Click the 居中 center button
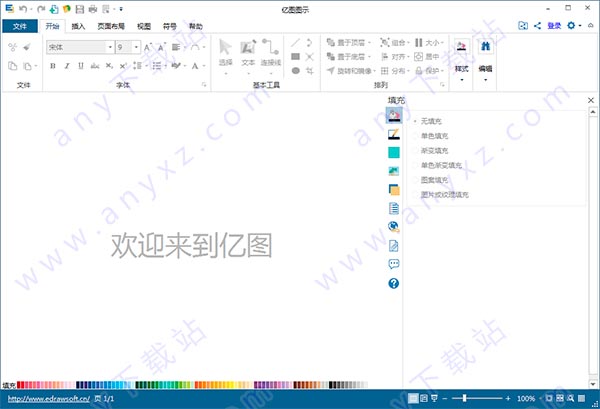The height and width of the screenshot is (409, 600). (x=427, y=57)
